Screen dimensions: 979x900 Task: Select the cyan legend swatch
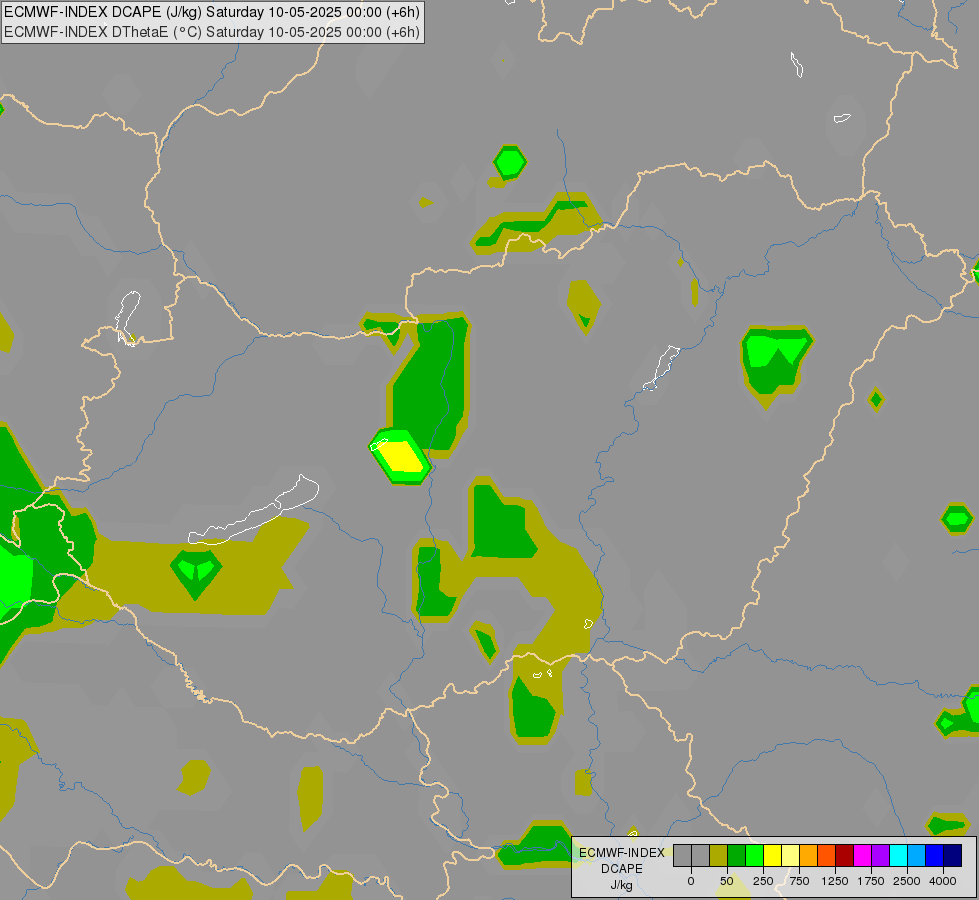click(898, 856)
